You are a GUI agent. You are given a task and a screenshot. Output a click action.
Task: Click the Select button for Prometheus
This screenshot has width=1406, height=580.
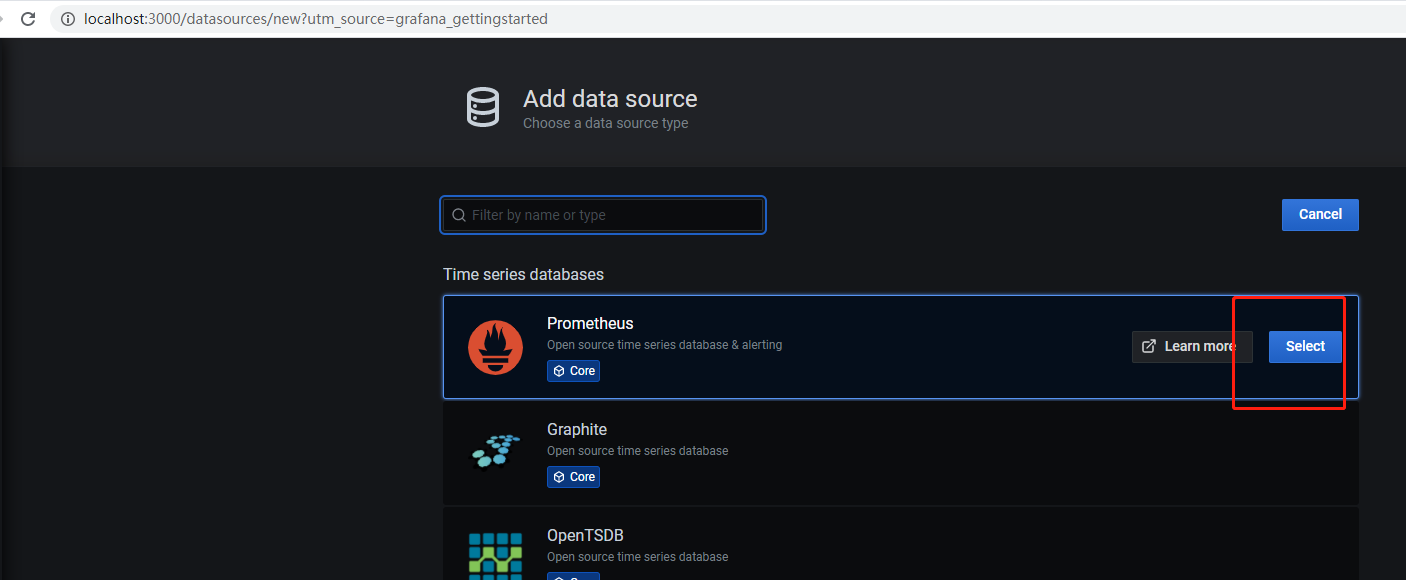[x=1305, y=346]
